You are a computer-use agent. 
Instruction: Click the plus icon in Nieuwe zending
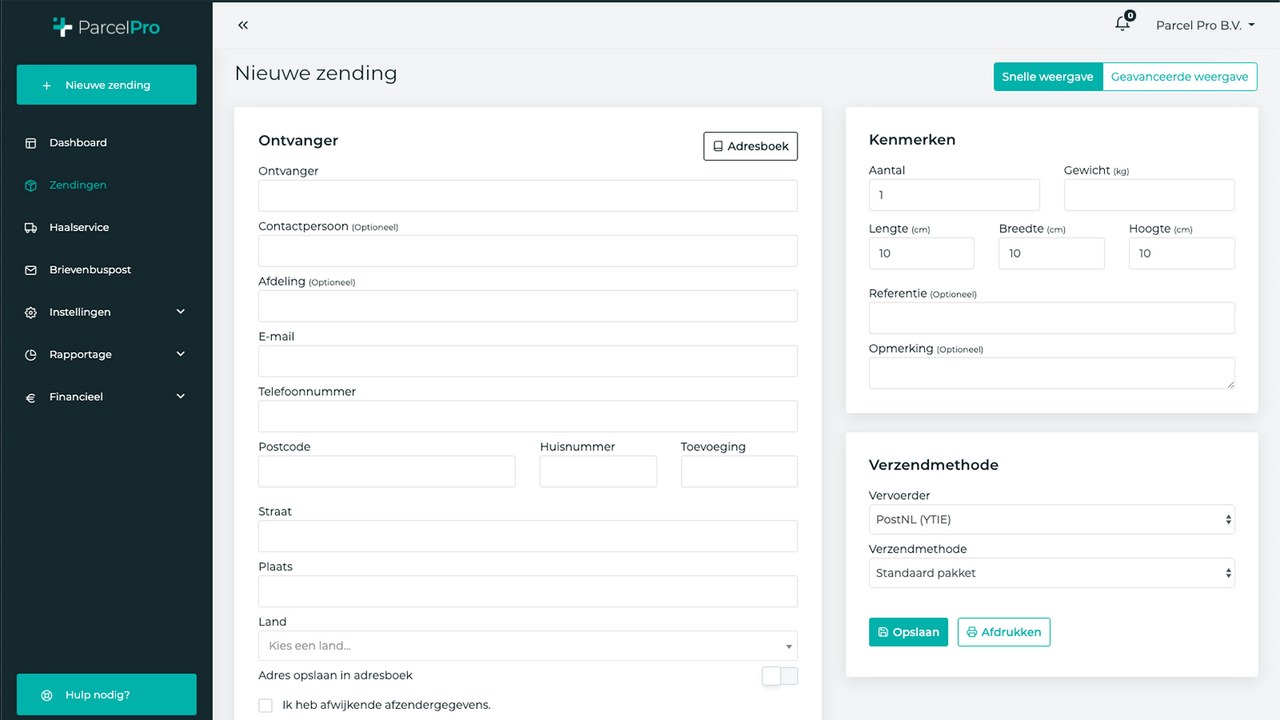coord(47,86)
